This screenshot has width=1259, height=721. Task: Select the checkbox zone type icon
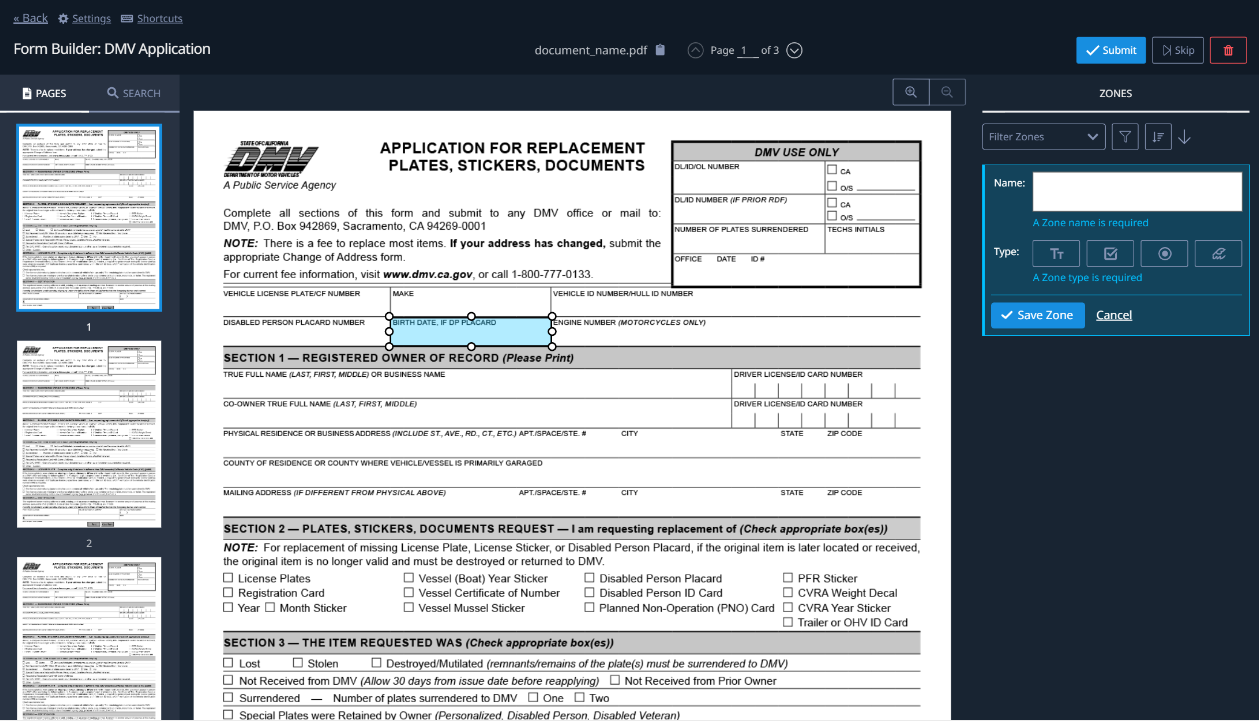pos(1110,253)
